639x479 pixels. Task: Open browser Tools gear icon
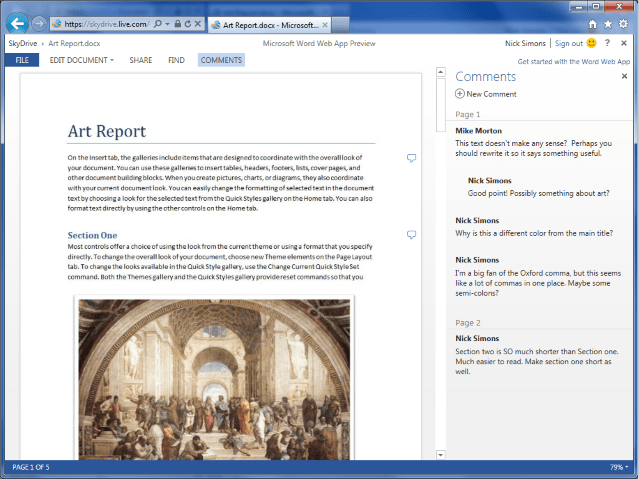point(624,24)
